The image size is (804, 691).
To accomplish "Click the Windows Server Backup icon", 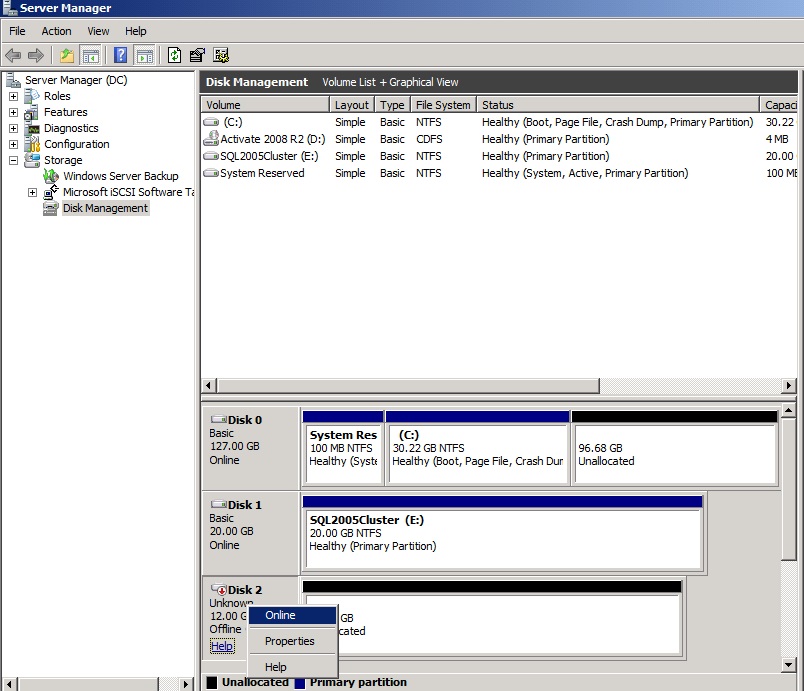I will click(51, 176).
